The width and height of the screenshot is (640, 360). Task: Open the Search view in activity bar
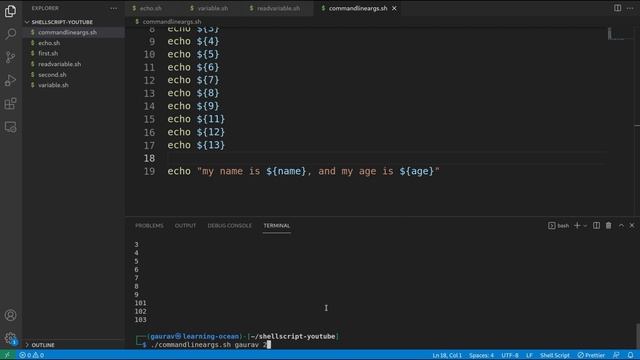tap(11, 34)
